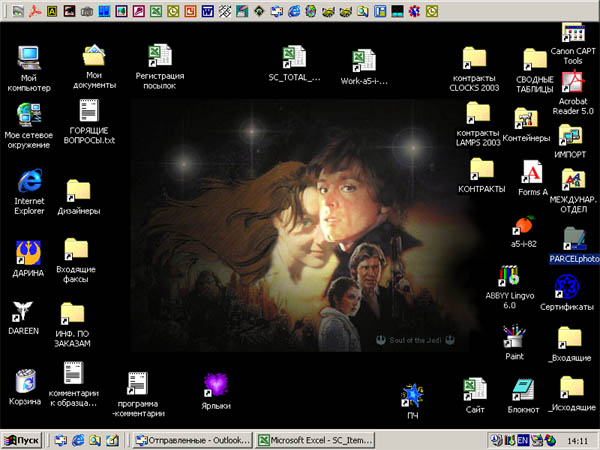
Task: Click the 14:11 system tray clock
Action: 577,440
